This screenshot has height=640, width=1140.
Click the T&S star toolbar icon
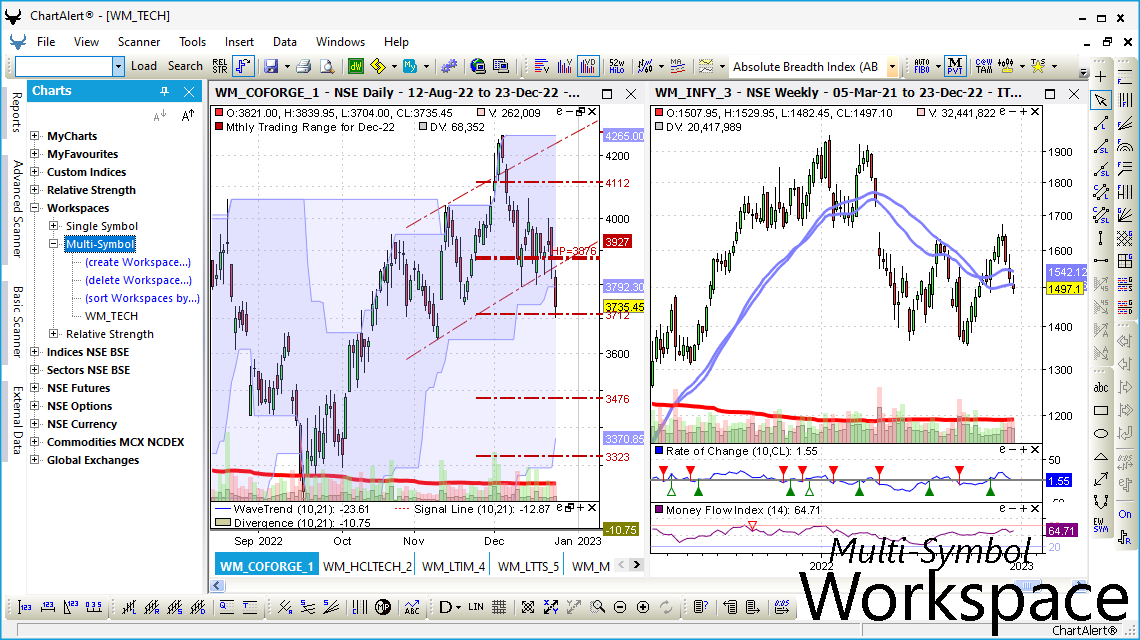click(1038, 66)
